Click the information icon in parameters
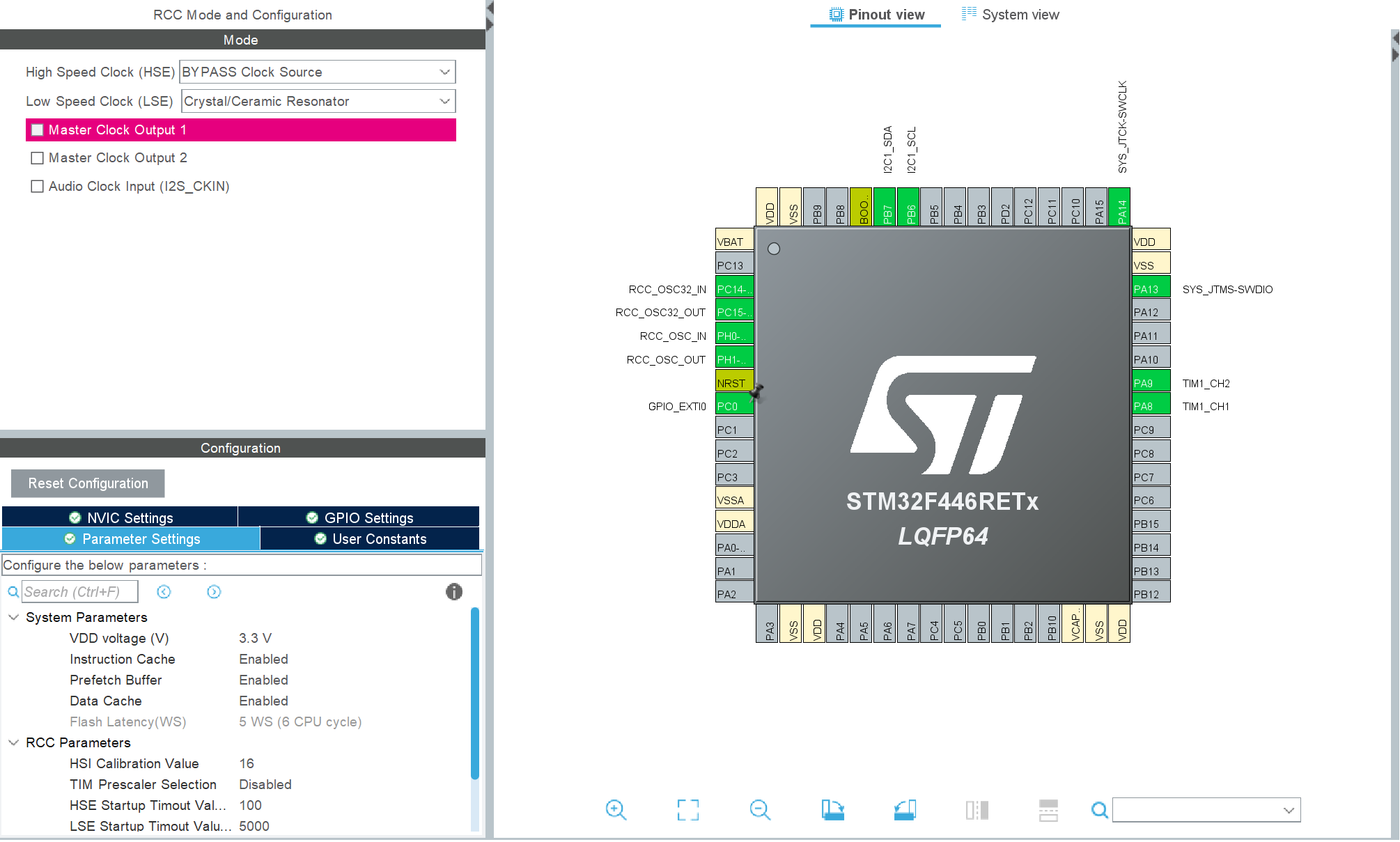Screen dimensions: 1400x842 pyautogui.click(x=454, y=592)
